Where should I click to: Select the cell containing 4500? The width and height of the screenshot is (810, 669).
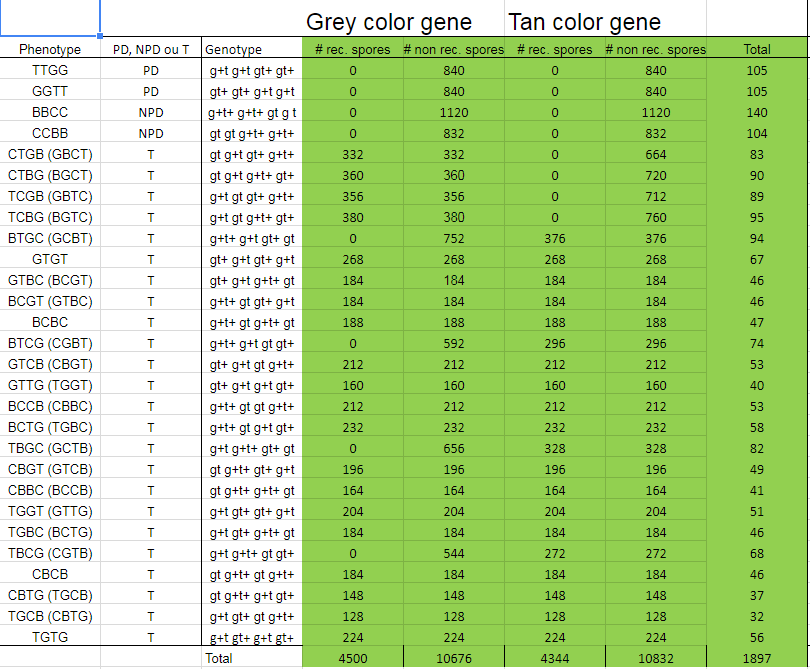[352, 658]
